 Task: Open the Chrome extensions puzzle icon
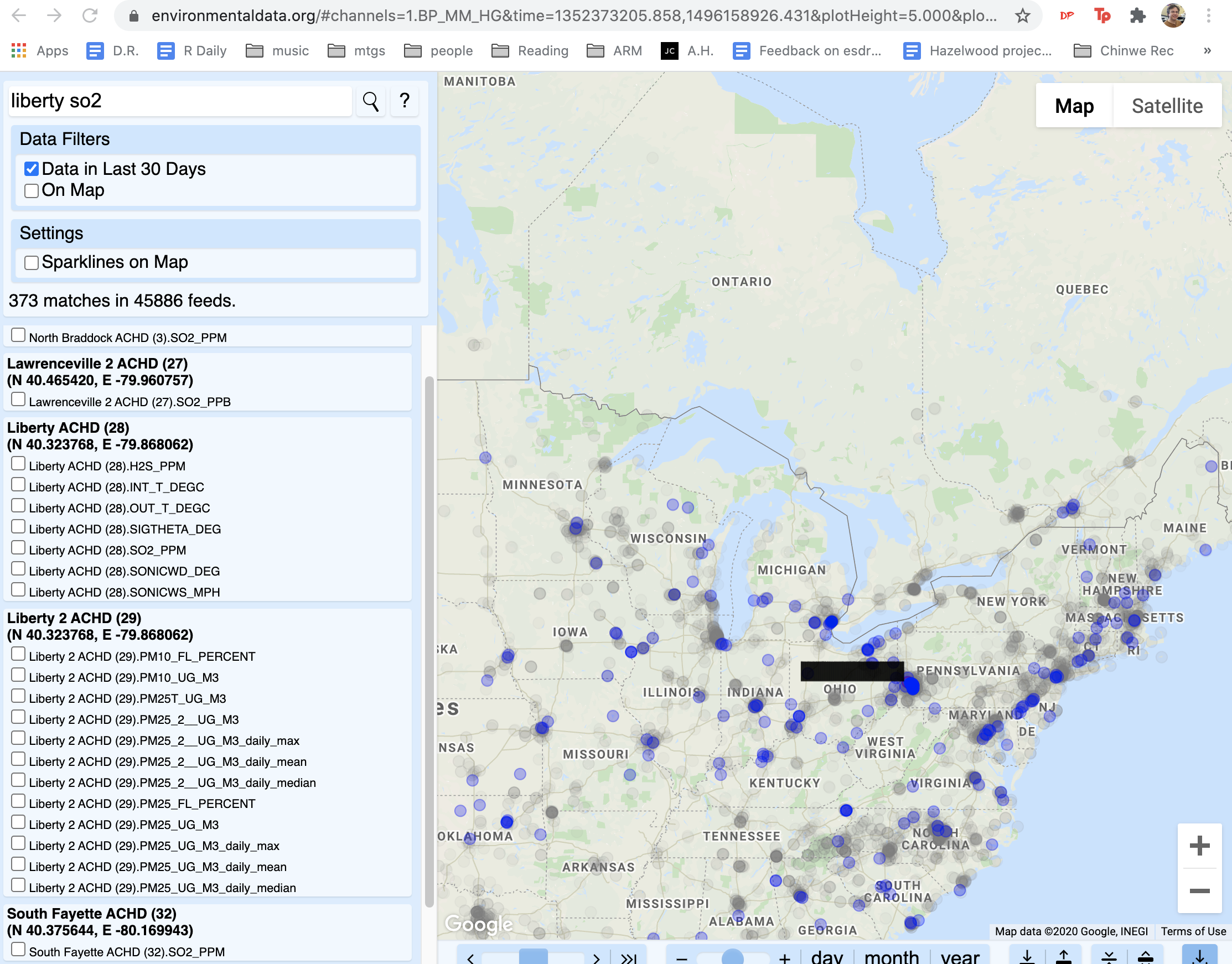tap(1138, 15)
